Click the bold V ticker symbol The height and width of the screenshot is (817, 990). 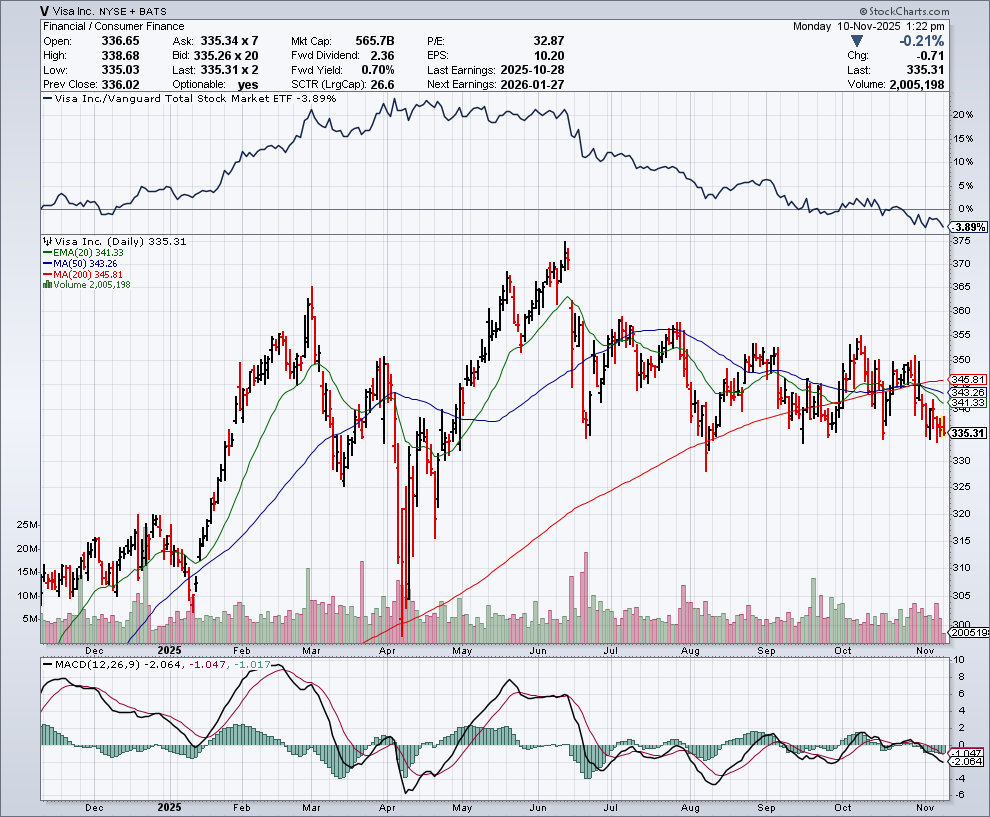46,11
